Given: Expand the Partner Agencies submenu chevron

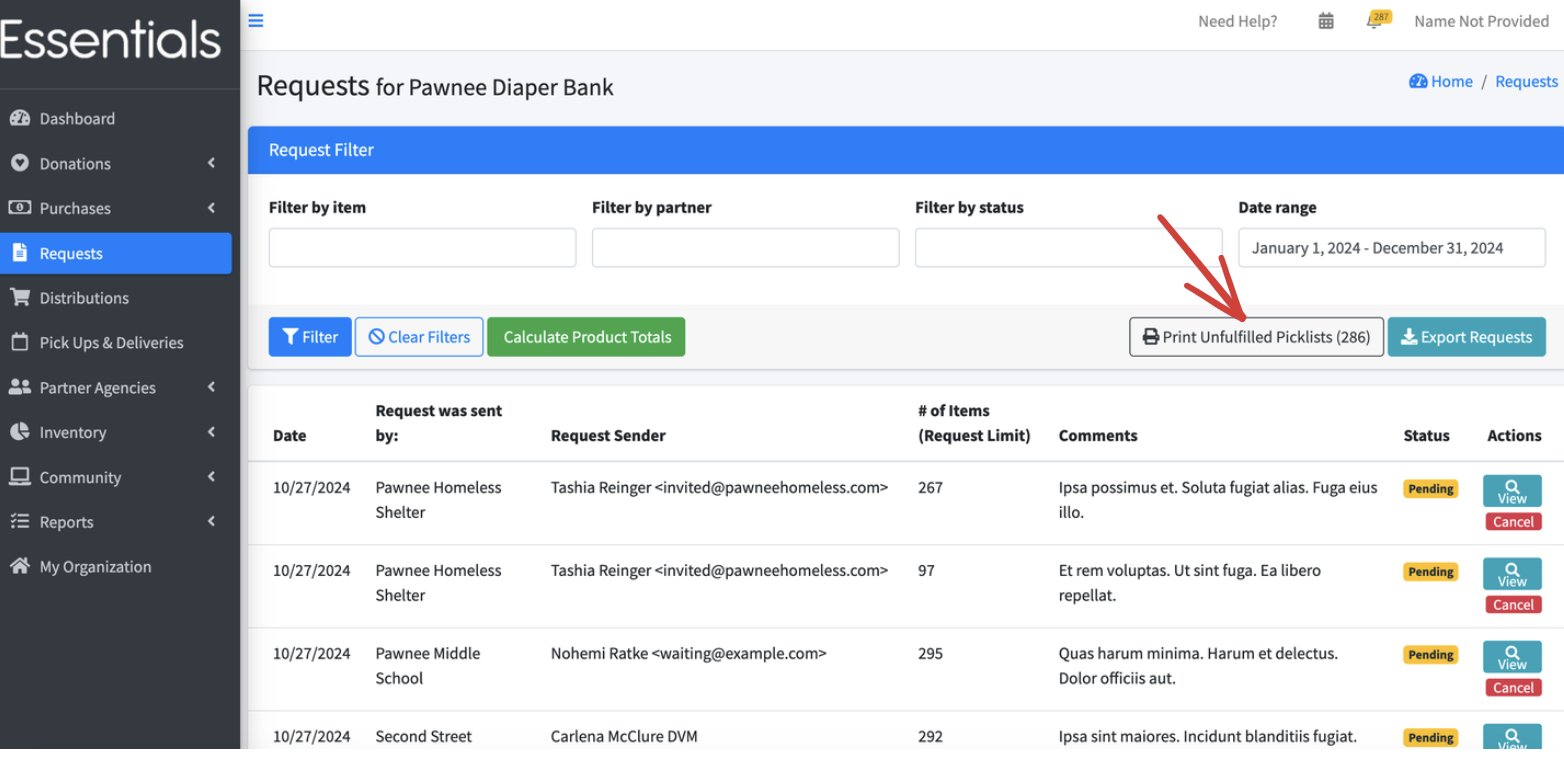Looking at the screenshot, I should [212, 387].
